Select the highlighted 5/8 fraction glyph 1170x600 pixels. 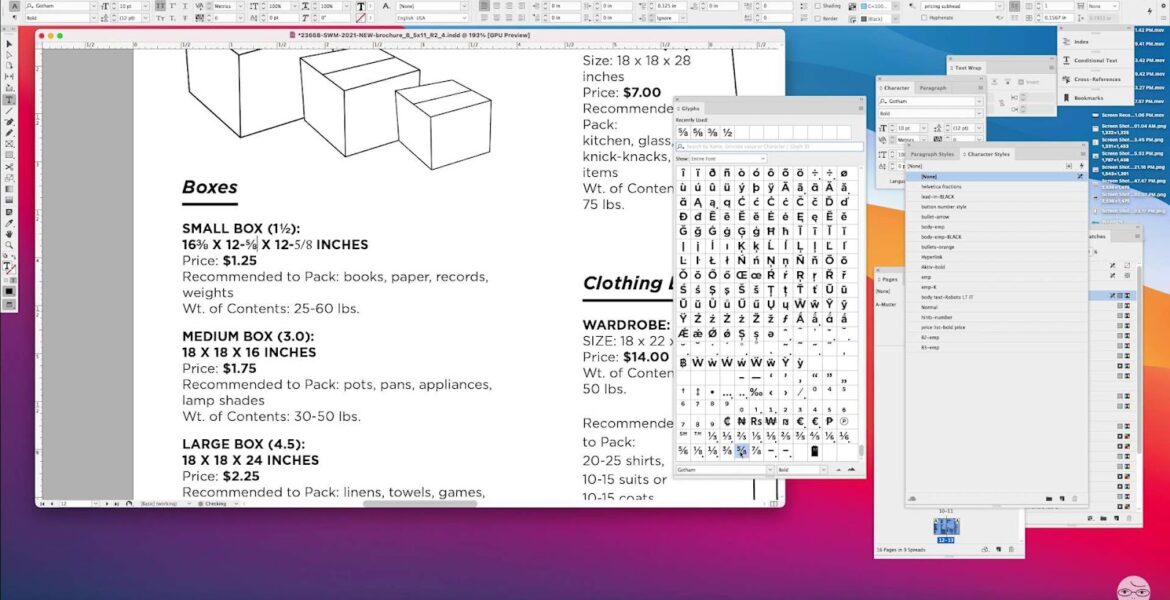click(742, 451)
